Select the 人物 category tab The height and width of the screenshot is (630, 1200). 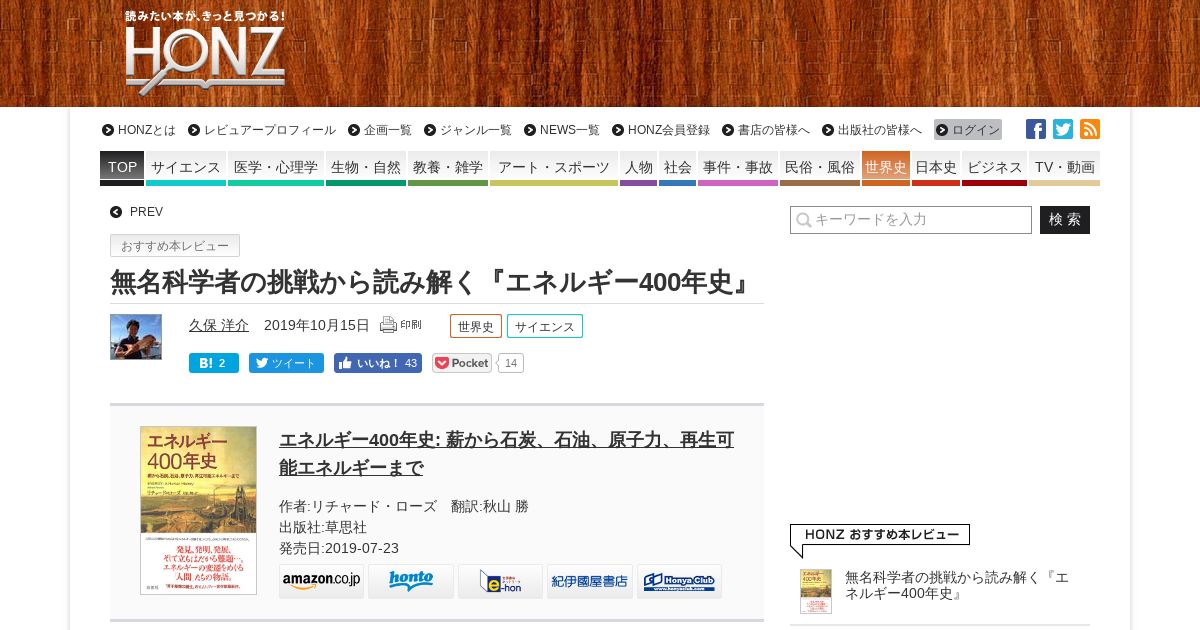(x=639, y=167)
